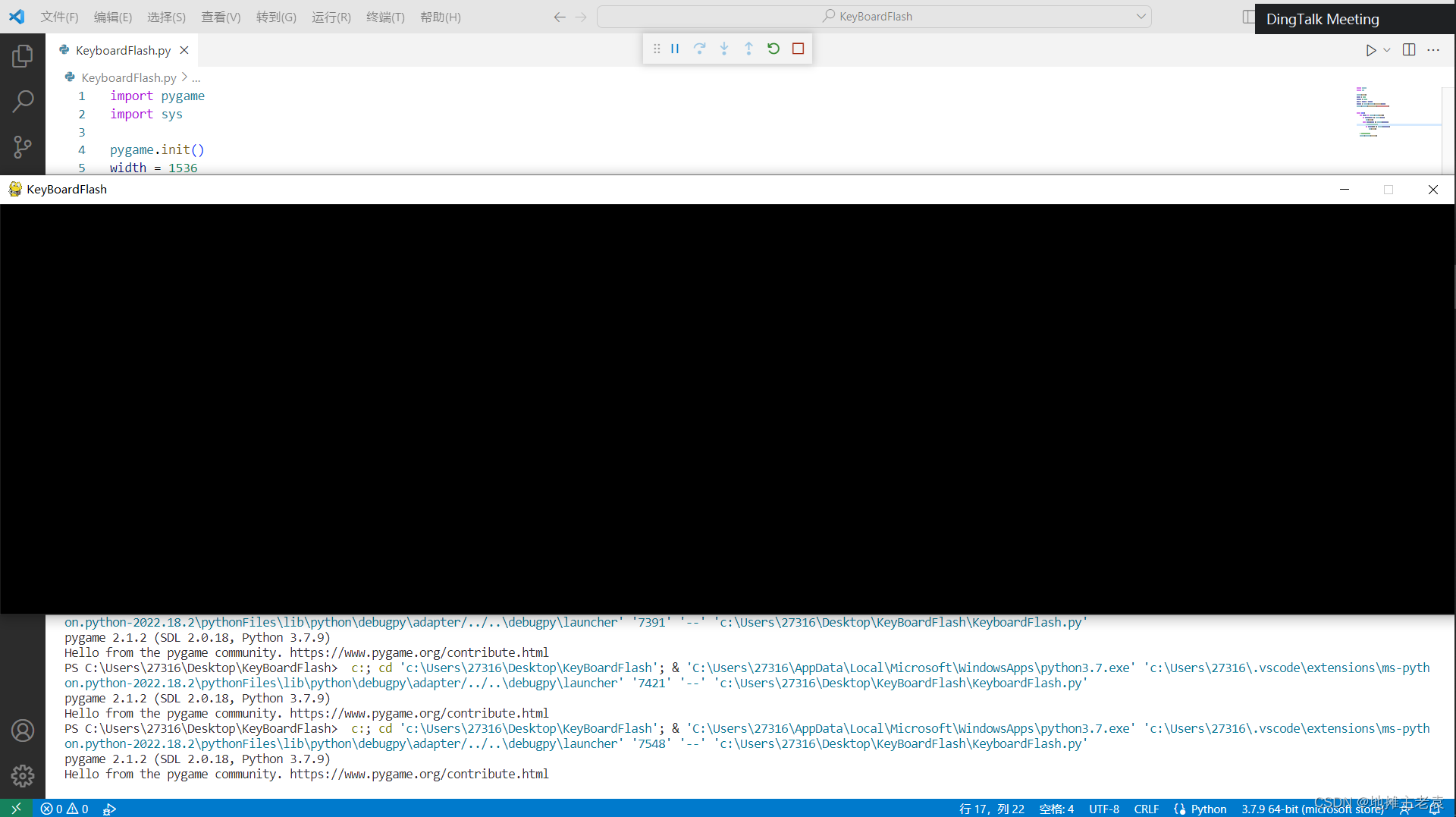Viewport: 1456px width, 817px height.
Task: Click the debug Step Over icon
Action: tap(700, 49)
